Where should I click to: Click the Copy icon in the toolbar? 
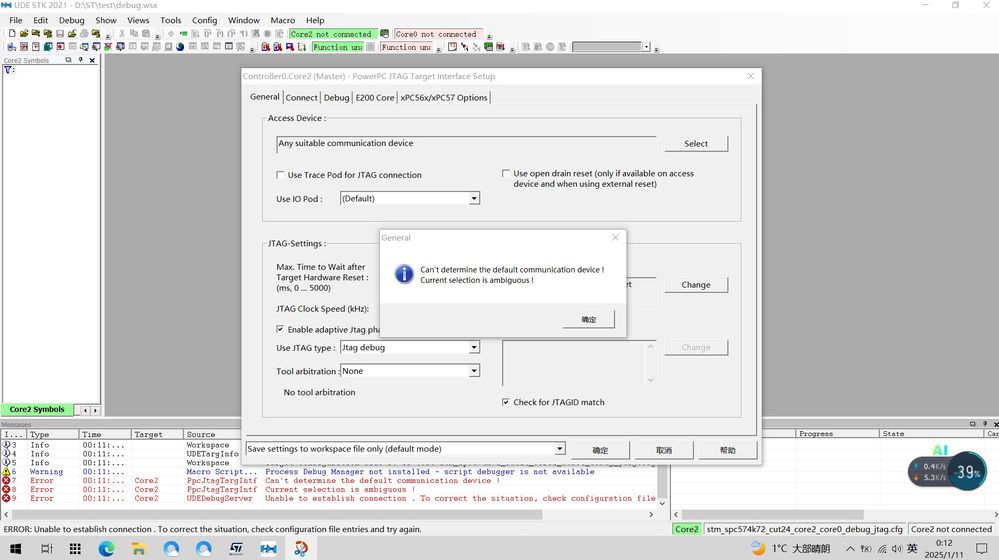(134, 33)
